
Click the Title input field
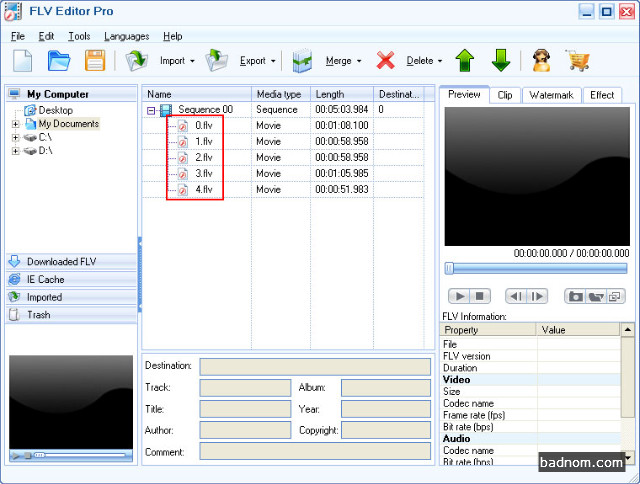[x=245, y=409]
